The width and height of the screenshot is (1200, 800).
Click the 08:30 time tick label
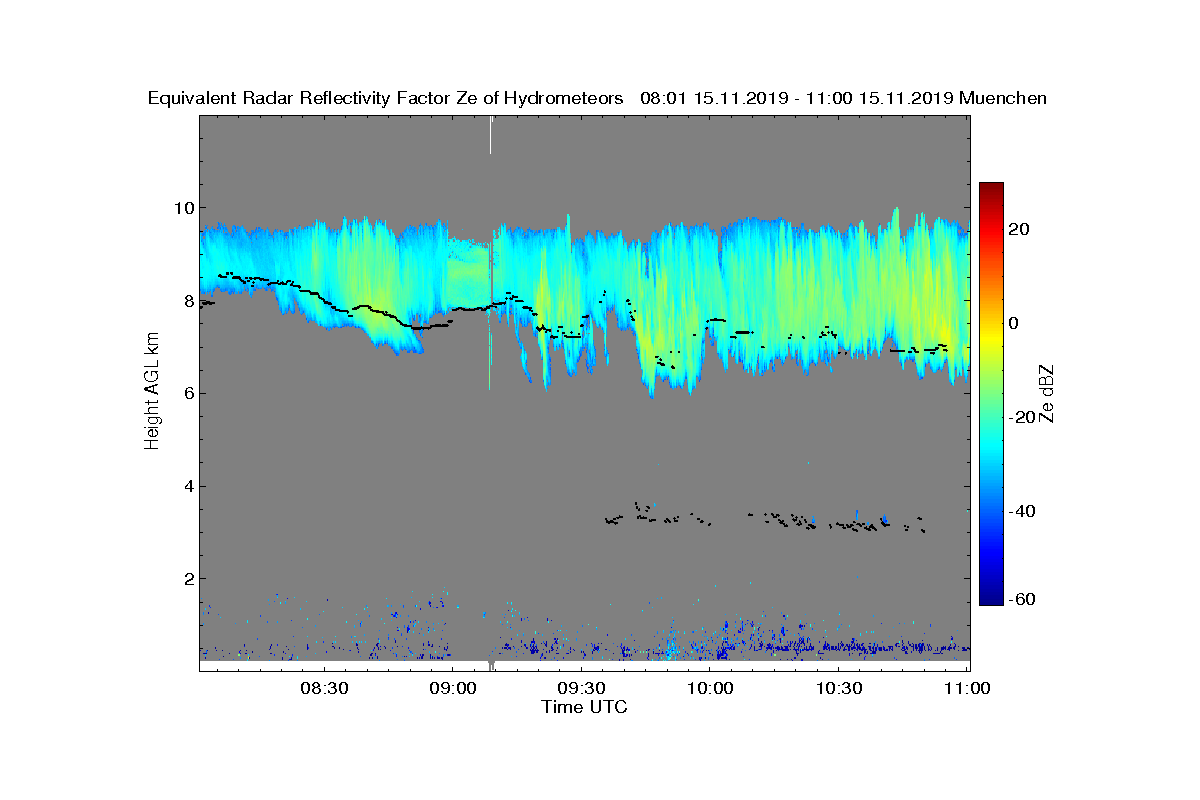click(323, 688)
